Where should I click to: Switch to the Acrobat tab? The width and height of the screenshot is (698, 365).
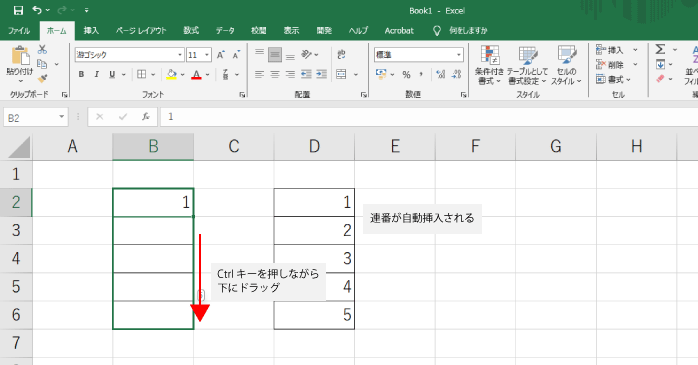399,31
